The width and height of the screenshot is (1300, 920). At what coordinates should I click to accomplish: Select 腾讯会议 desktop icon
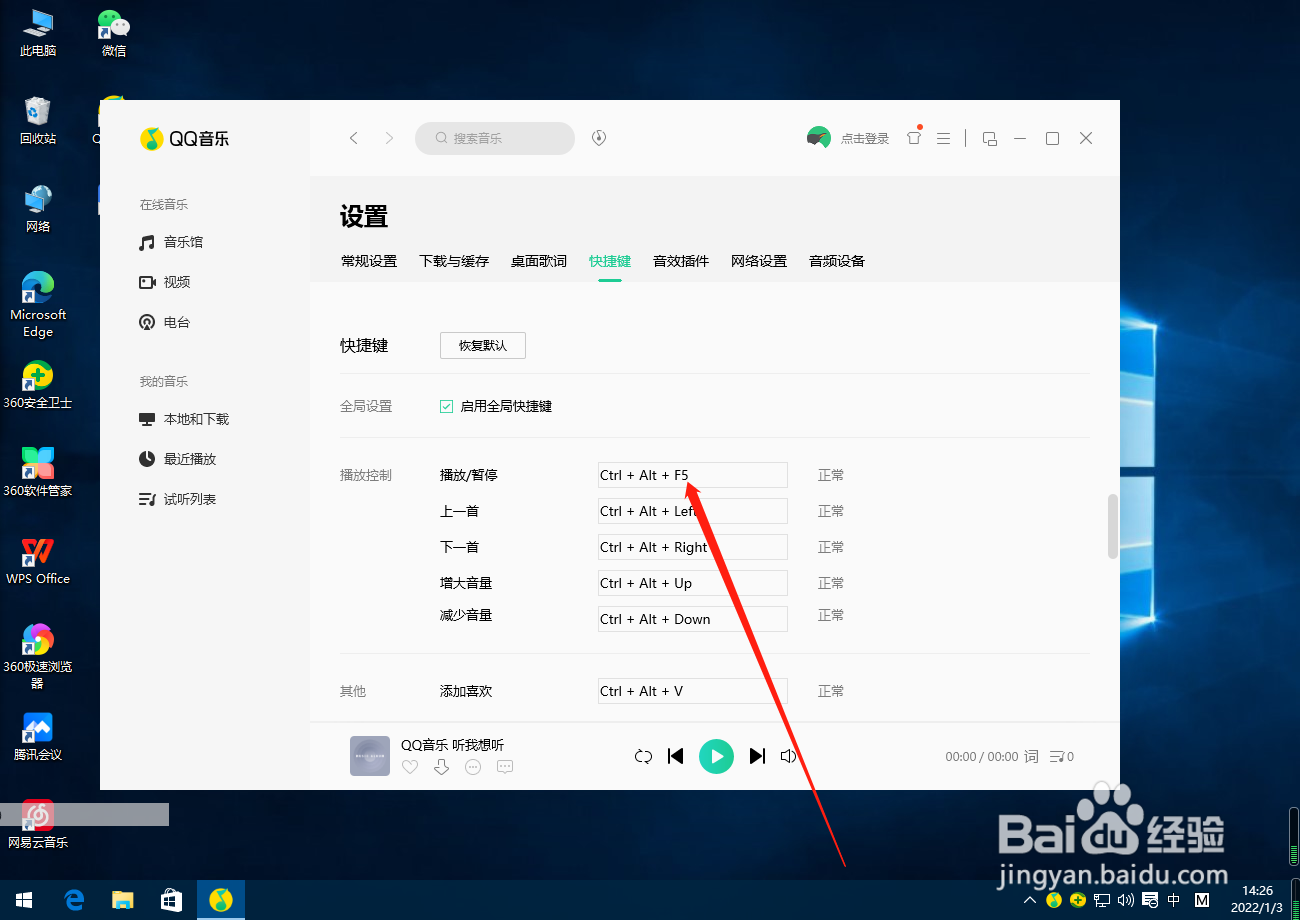38,737
